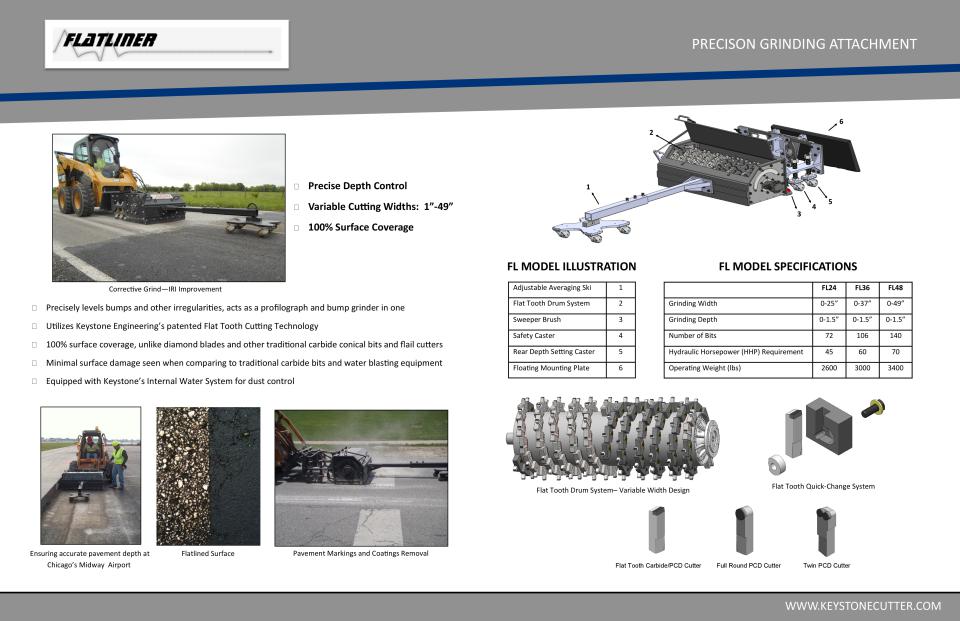Click the bullet box beside '100% surface coverage, unlike'
Screen dimensions: 960x621
click(x=34, y=345)
